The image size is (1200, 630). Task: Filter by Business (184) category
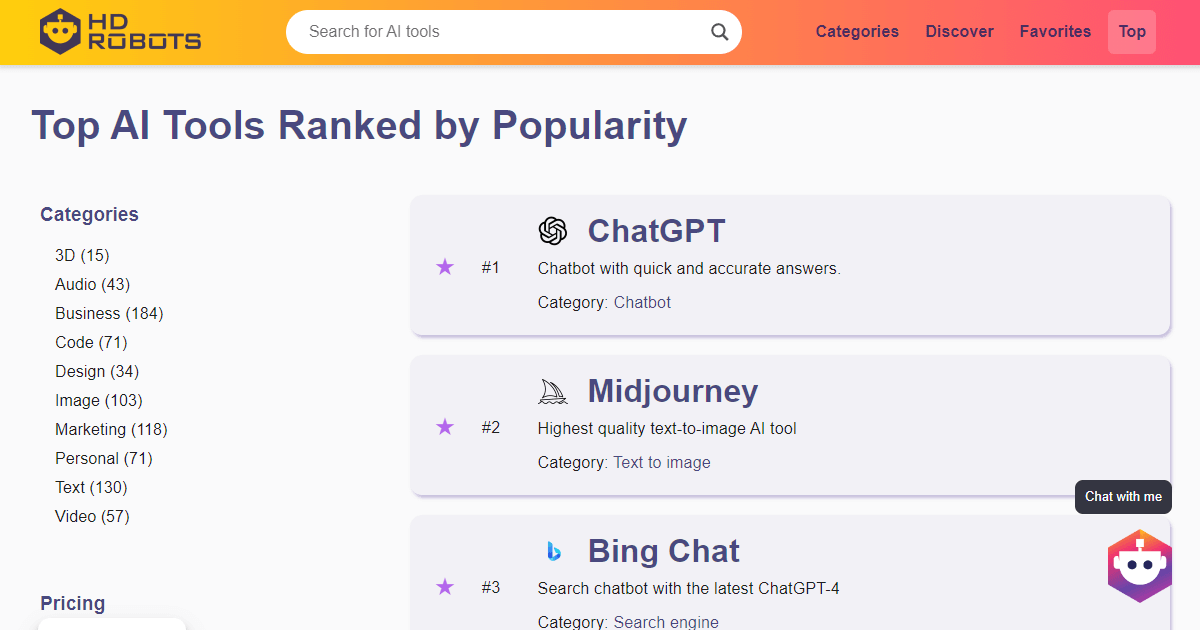coord(109,313)
